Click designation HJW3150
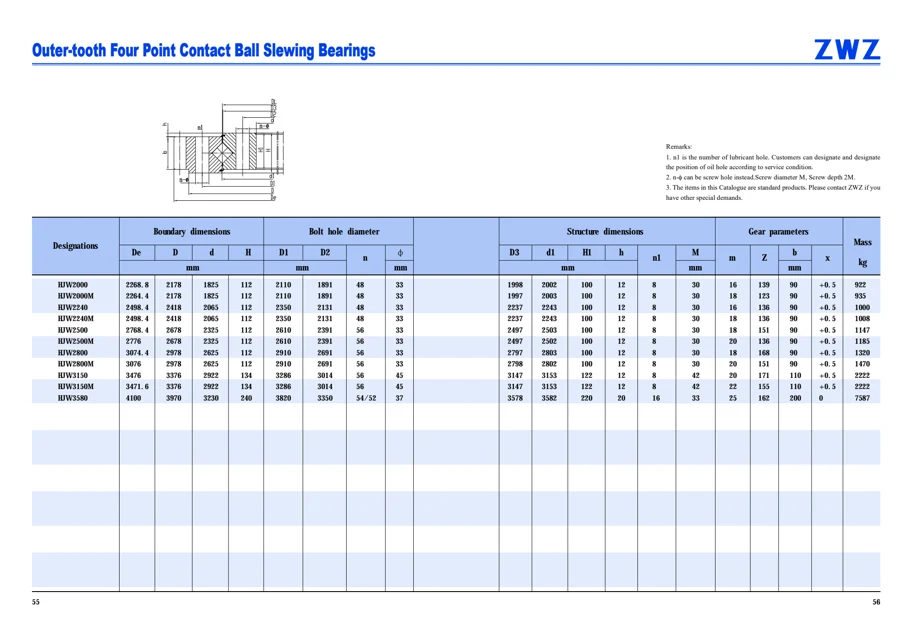 (73, 375)
